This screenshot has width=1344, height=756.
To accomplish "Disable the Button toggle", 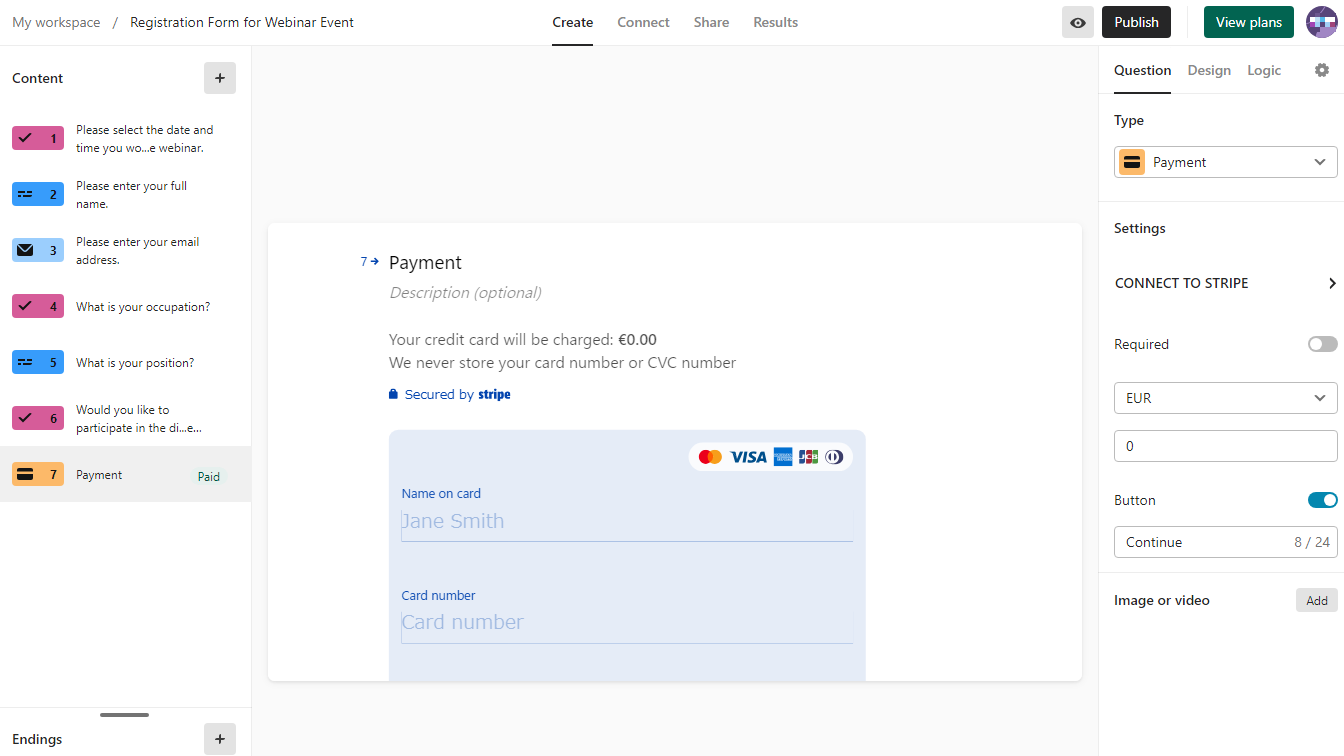I will click(1322, 500).
